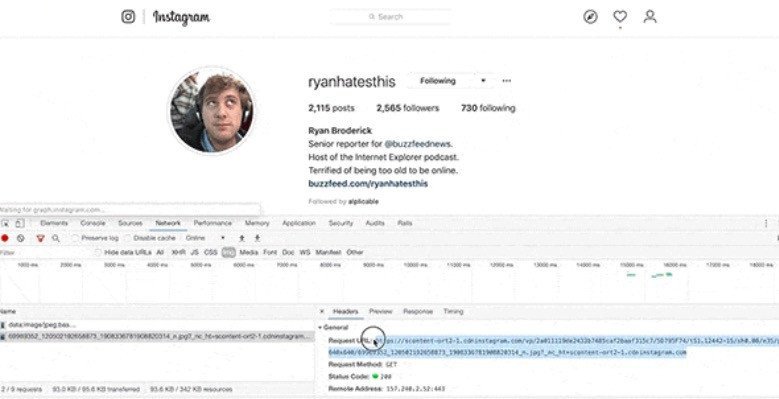779x399 pixels.
Task: Open the heart activity notifications icon
Action: click(x=620, y=16)
